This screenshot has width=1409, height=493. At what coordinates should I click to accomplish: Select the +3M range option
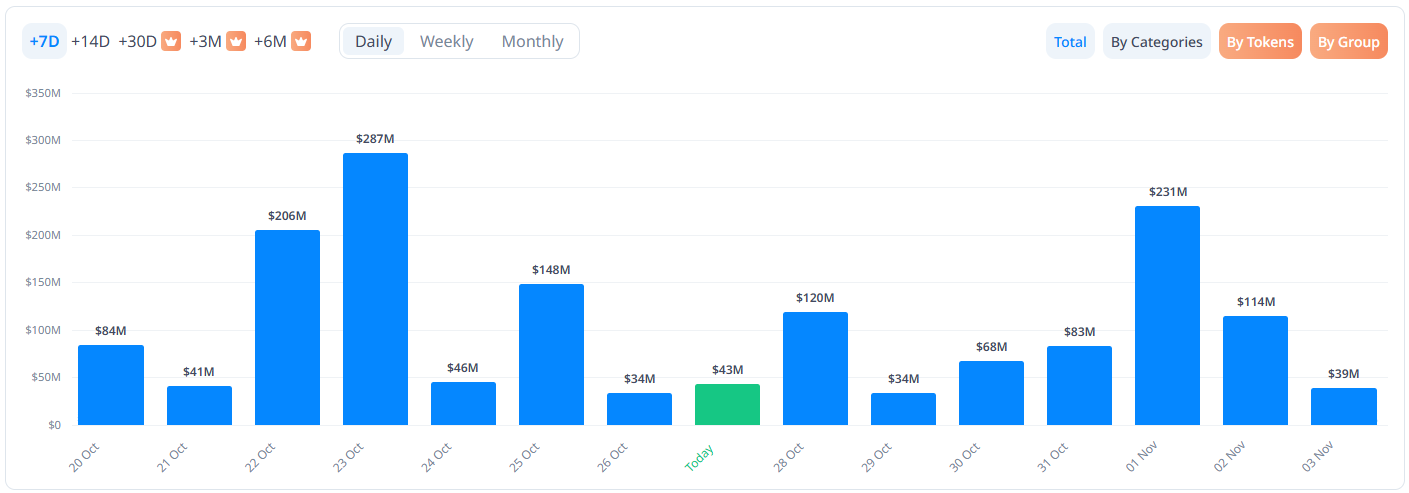coord(205,42)
